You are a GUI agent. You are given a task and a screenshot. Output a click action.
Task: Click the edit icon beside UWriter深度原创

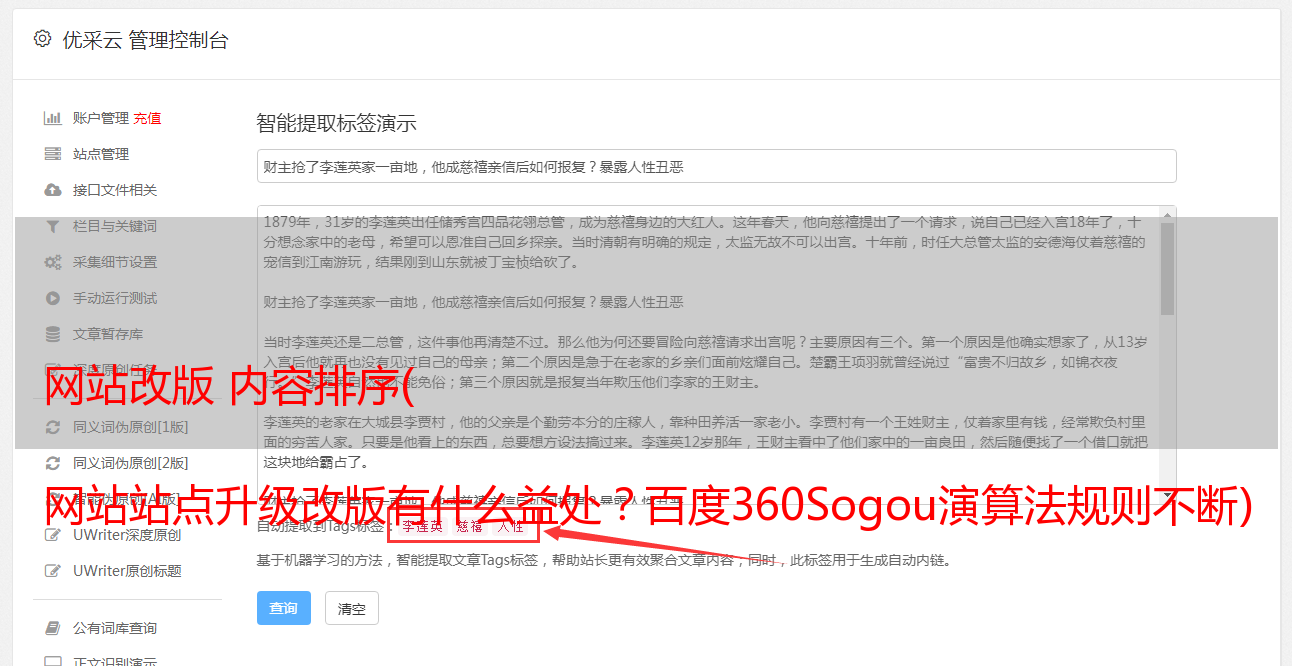tap(53, 535)
